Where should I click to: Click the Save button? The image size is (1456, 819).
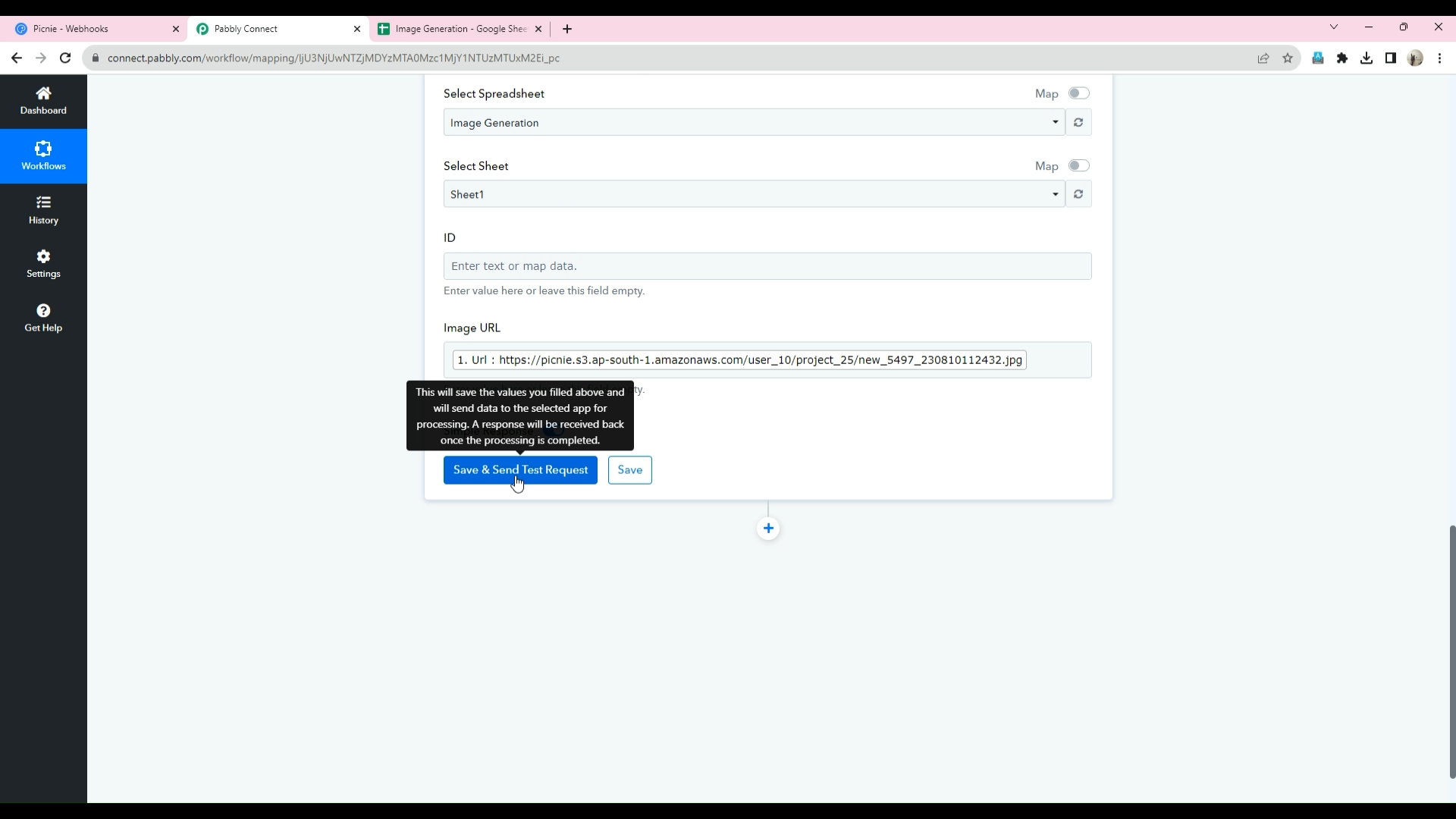[629, 470]
